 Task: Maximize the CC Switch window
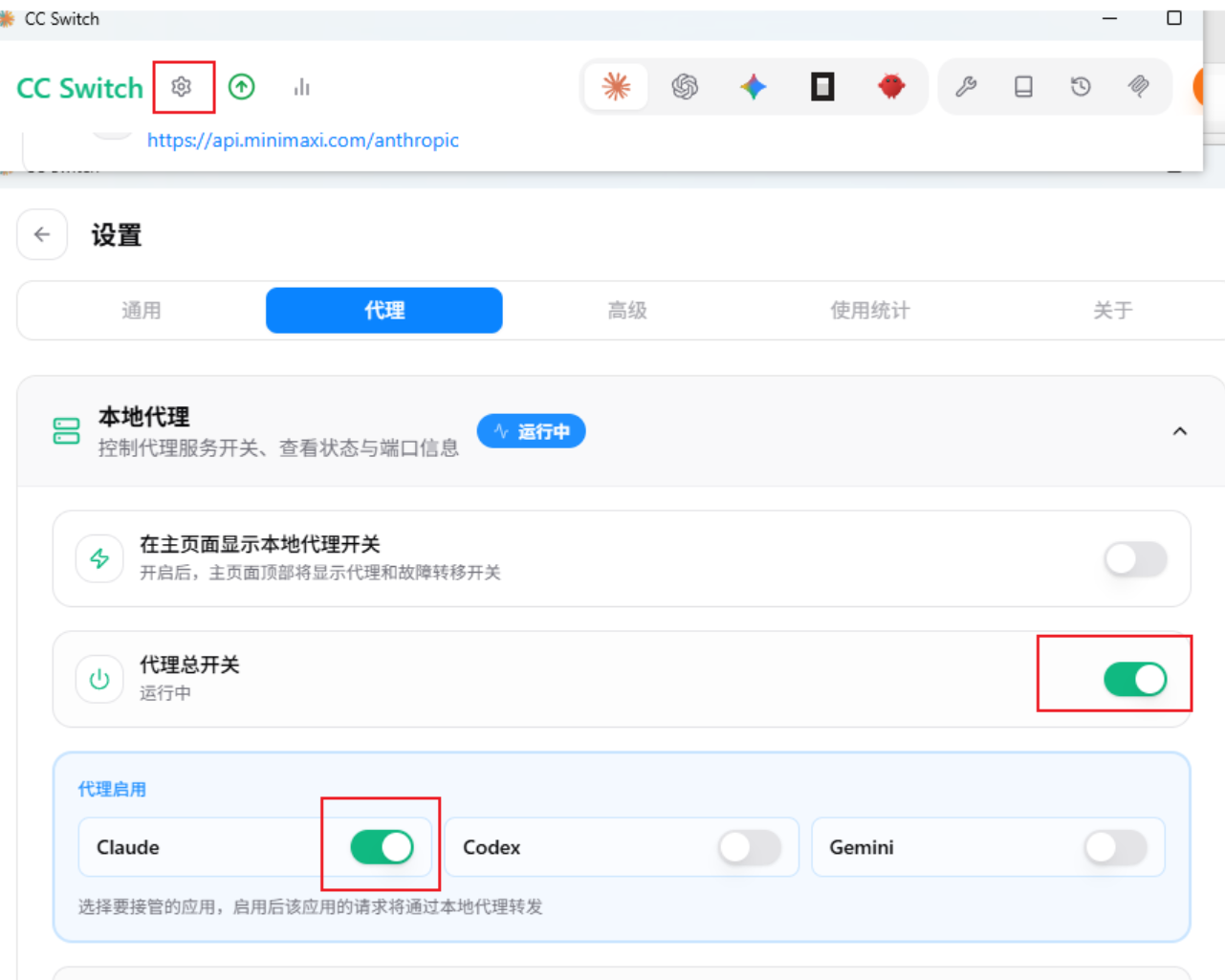[1174, 18]
